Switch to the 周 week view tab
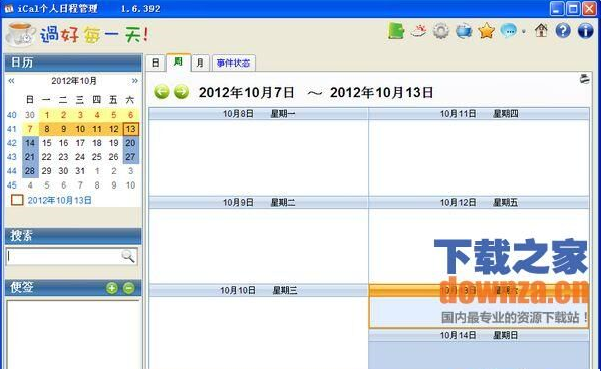 click(178, 62)
